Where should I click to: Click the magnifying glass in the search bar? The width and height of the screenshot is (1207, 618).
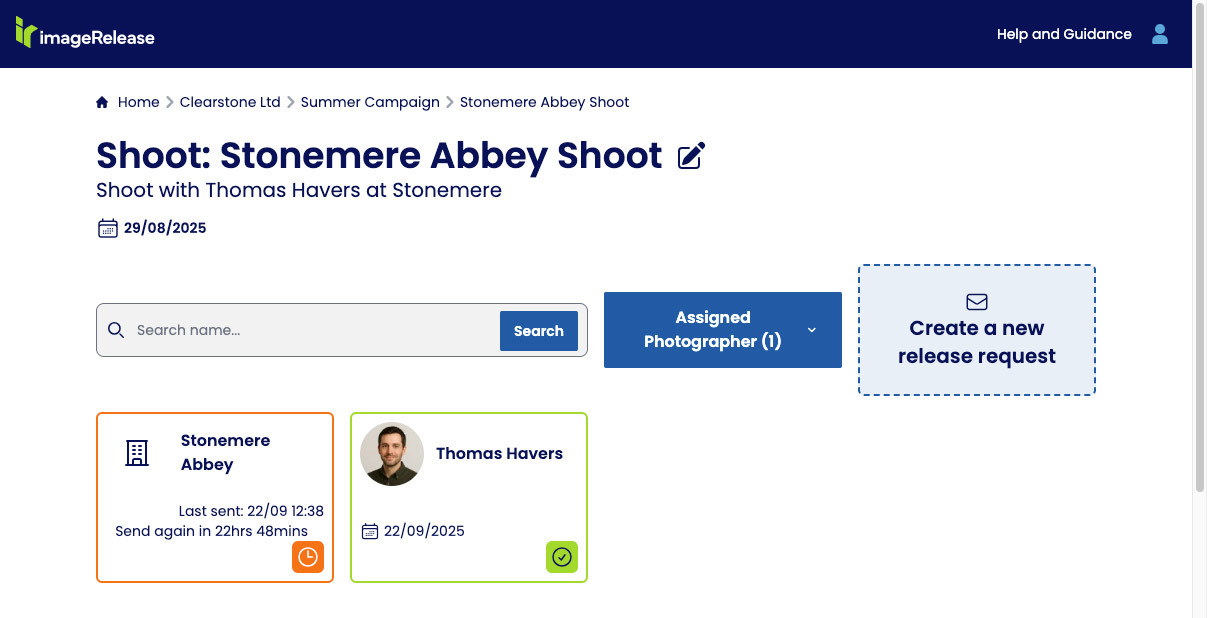pos(116,329)
